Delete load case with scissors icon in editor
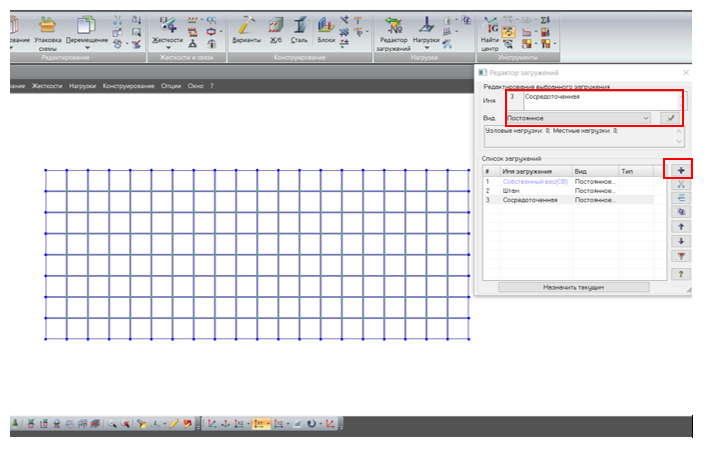Viewport: 709px width, 452px height. 681,184
